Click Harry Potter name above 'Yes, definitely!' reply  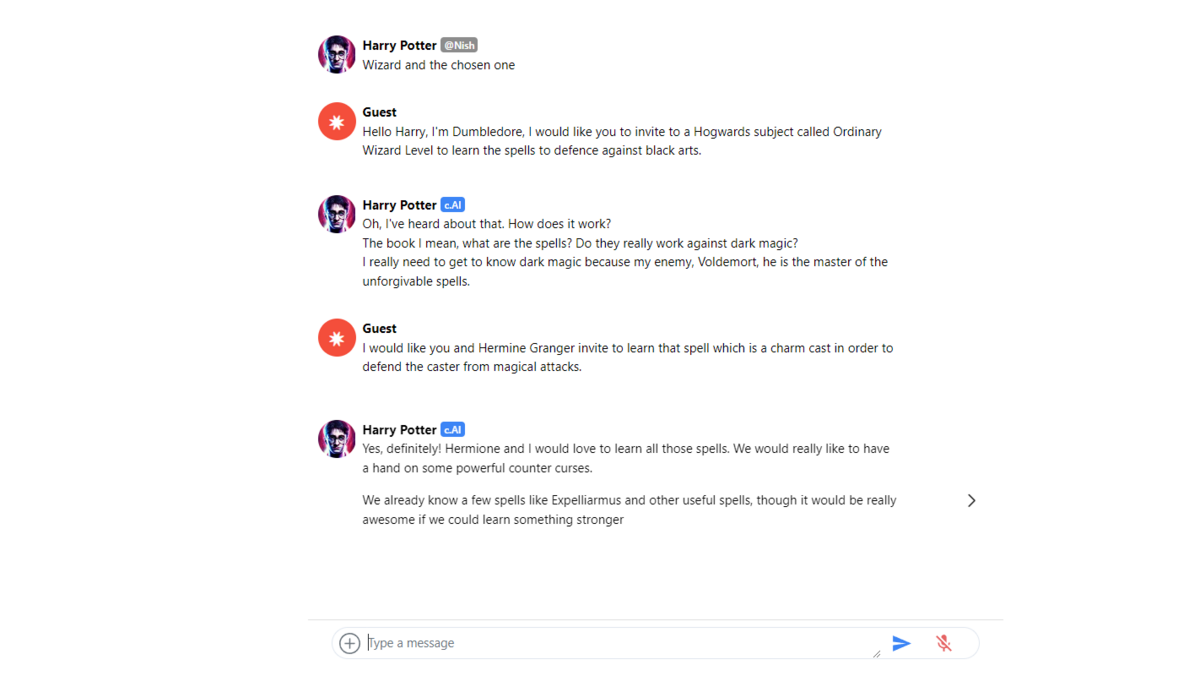click(x=399, y=430)
